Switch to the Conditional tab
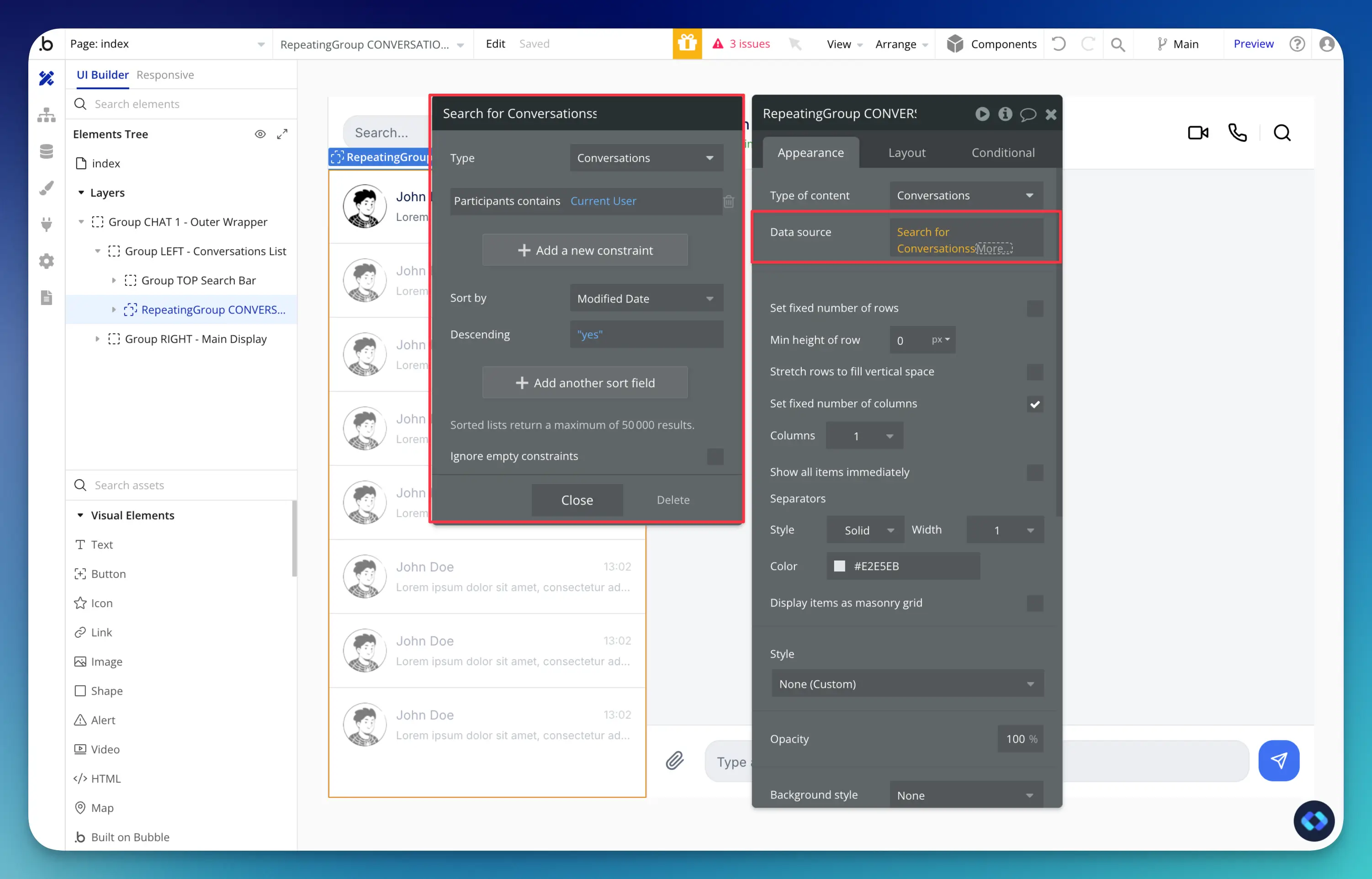Screen dimensions: 1372x879 click(x=1002, y=153)
